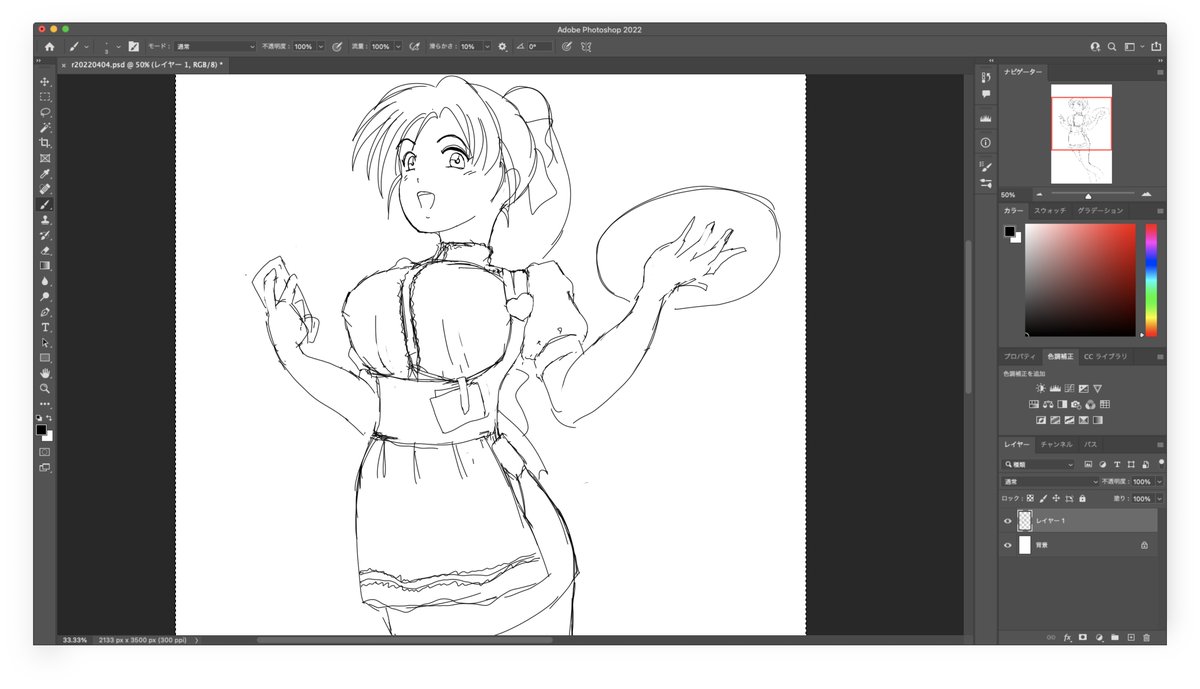Screen dimensions: 1200x689
Task: Click the rainbow hue slider strip
Action: click(1151, 280)
